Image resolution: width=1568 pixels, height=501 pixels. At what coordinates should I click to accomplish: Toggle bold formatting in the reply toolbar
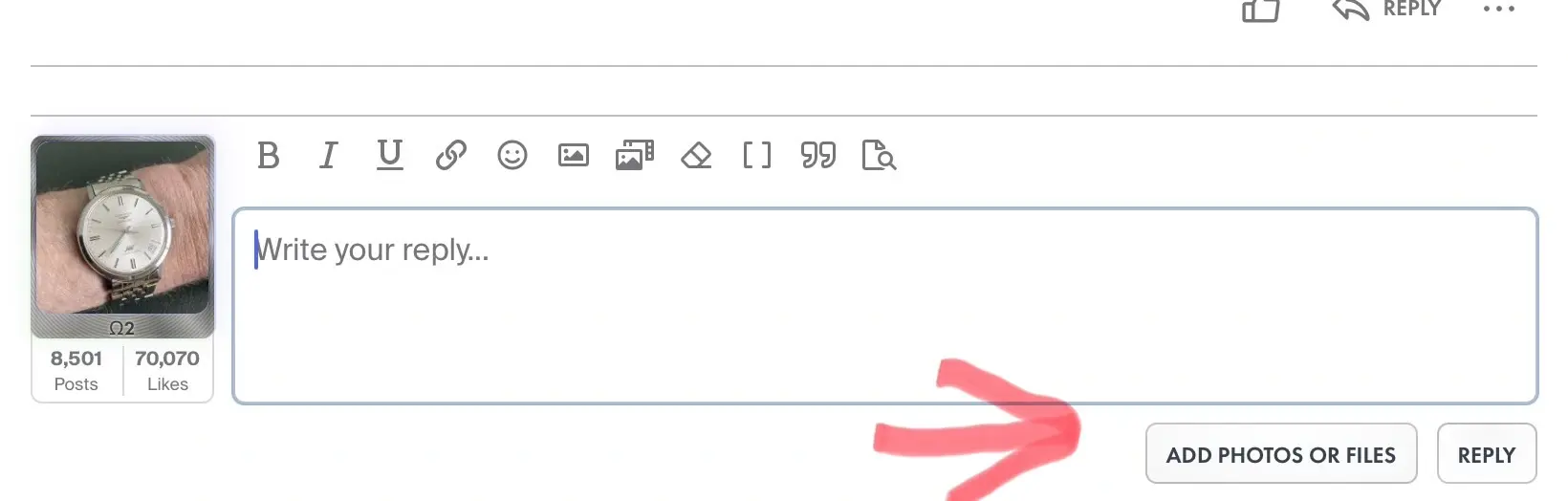(269, 155)
